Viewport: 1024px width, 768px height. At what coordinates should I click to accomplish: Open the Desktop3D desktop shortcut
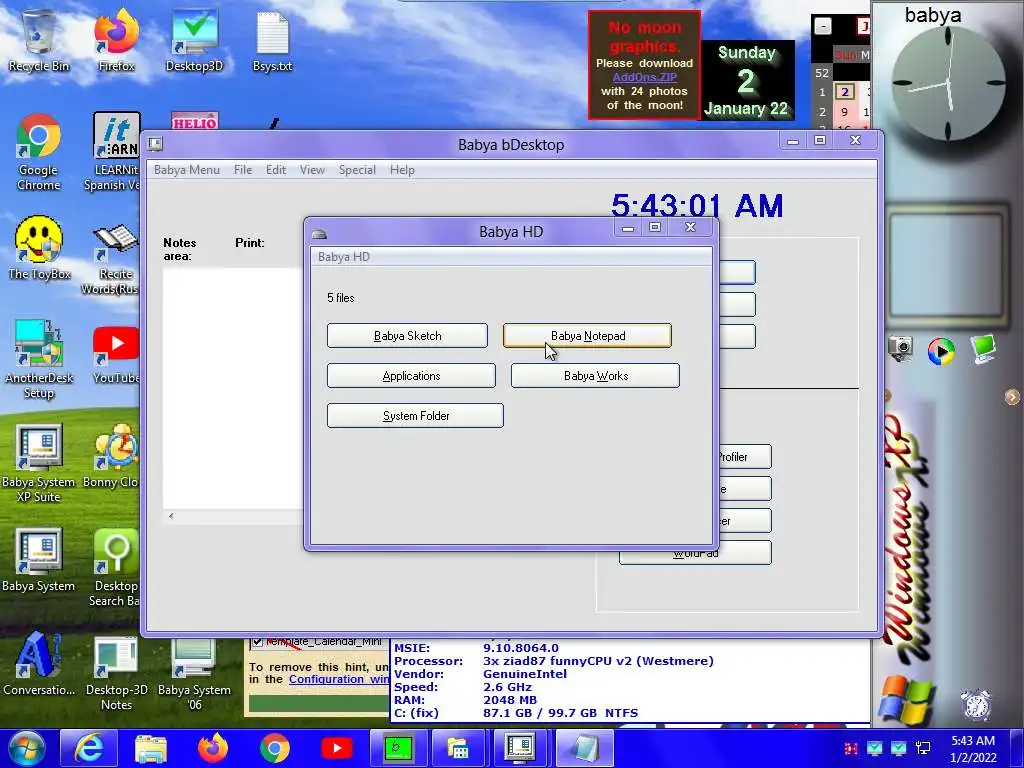[194, 40]
